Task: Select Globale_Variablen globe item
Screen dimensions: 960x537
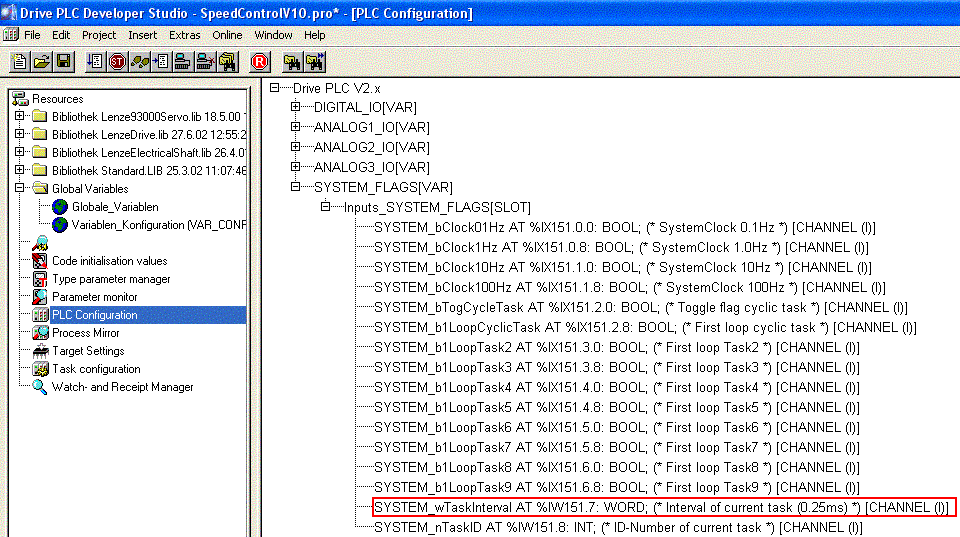Action: coord(114,207)
